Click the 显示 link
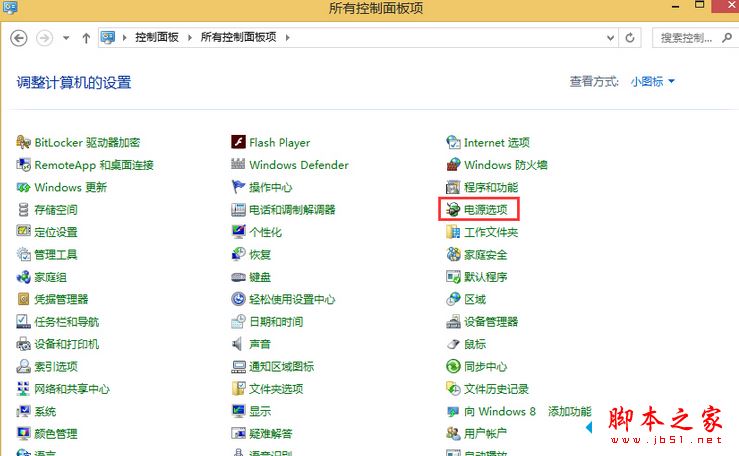 coord(260,411)
